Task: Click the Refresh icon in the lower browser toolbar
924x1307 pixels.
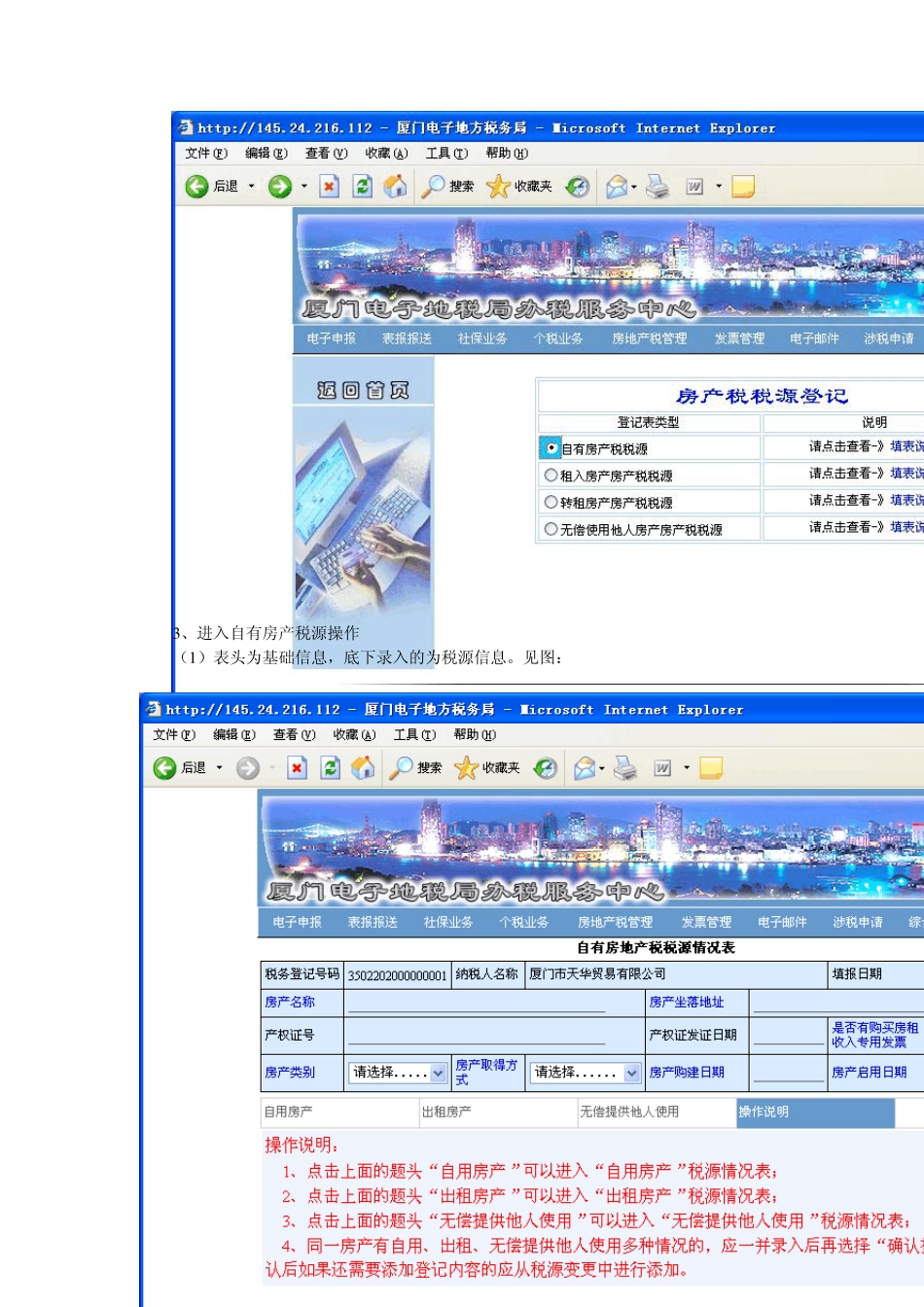Action: (x=331, y=768)
